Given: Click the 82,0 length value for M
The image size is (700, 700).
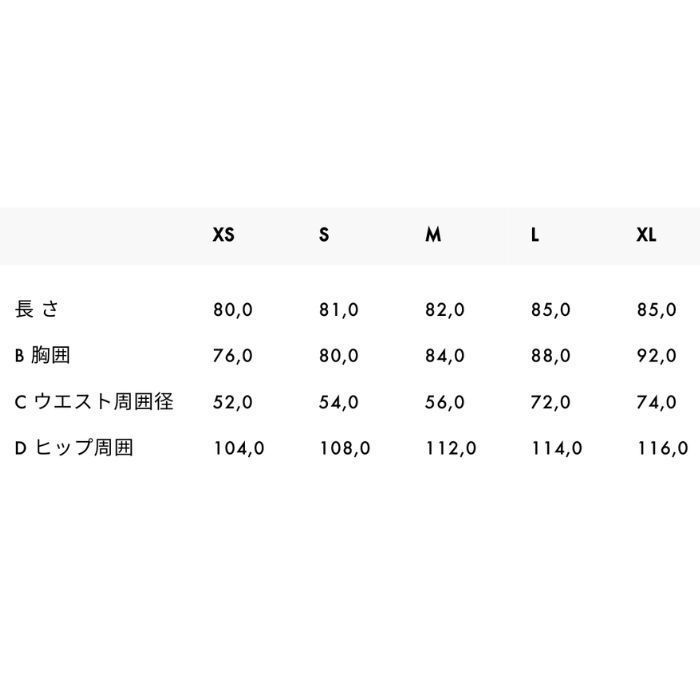Looking at the screenshot, I should coord(445,310).
